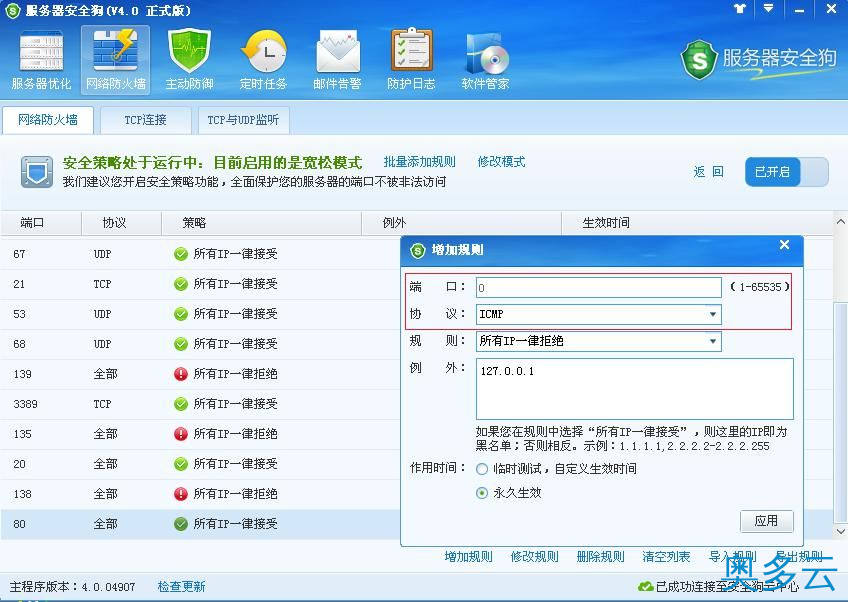This screenshot has width=848, height=602.
Task: Click the cloud connection status icon in status bar
Action: 645,586
